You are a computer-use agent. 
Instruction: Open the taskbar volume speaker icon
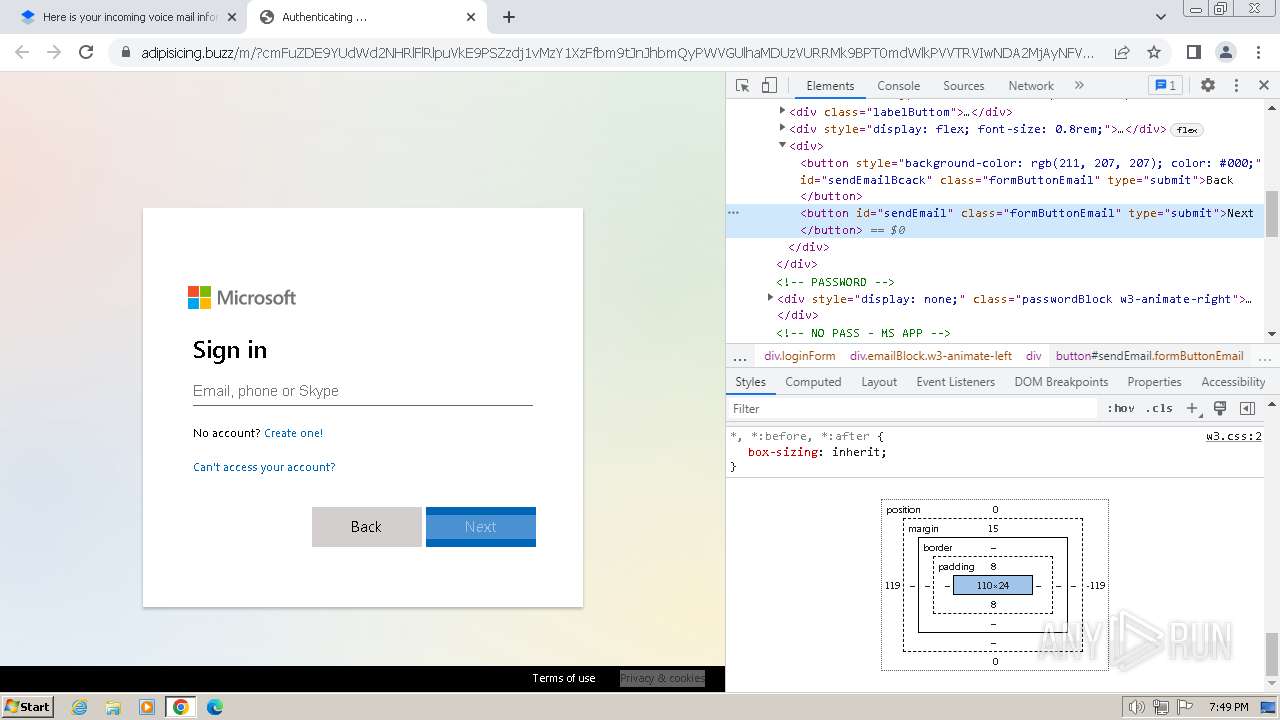pos(1137,707)
